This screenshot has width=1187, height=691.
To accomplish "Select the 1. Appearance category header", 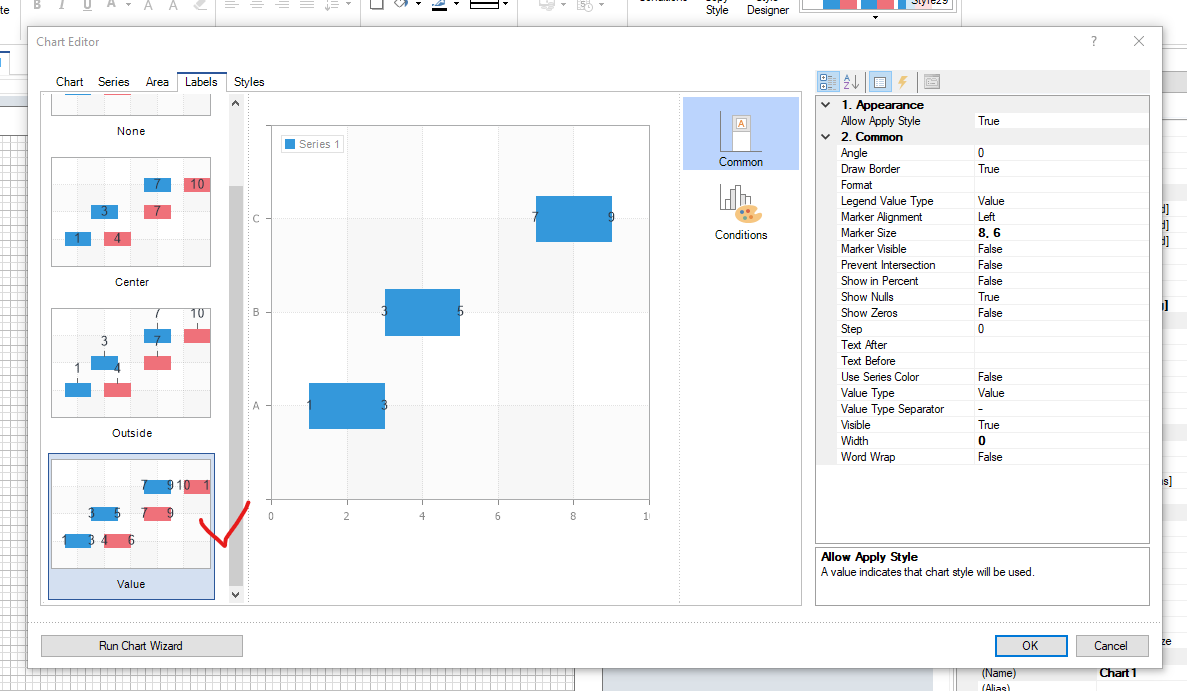I will (983, 105).
